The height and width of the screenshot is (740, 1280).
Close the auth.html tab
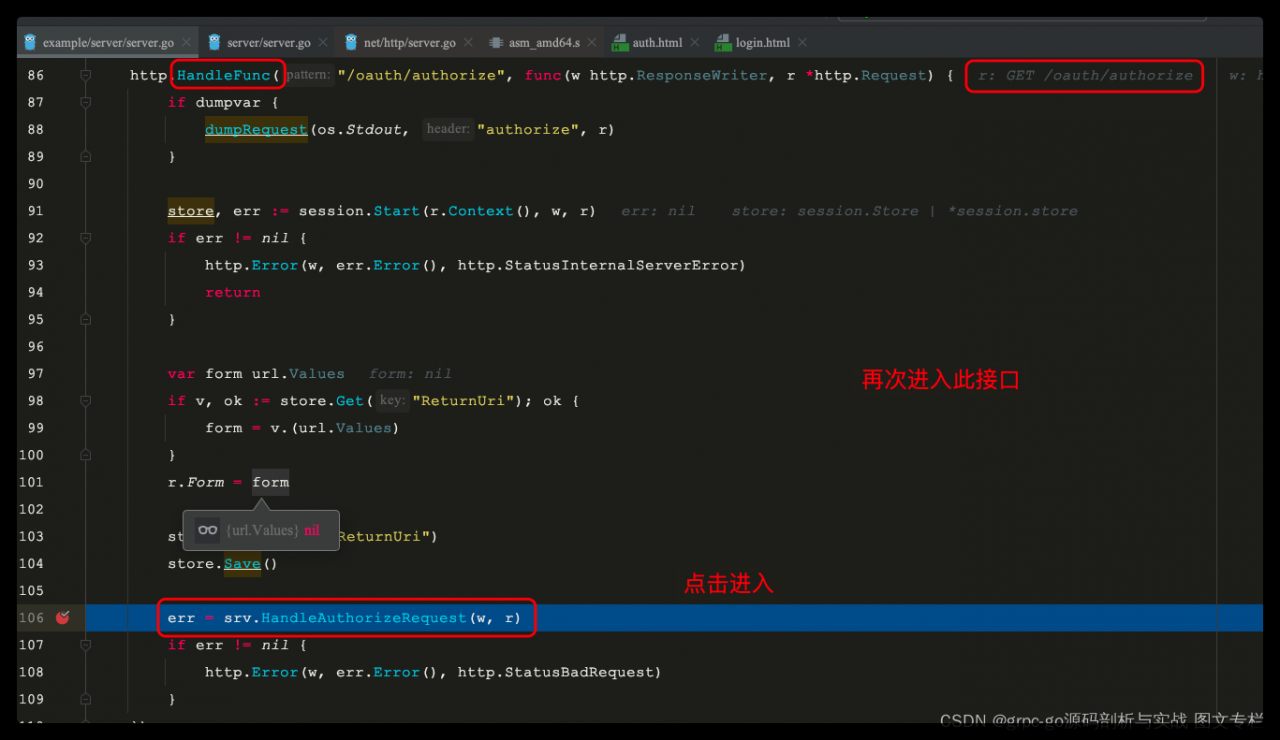point(694,43)
